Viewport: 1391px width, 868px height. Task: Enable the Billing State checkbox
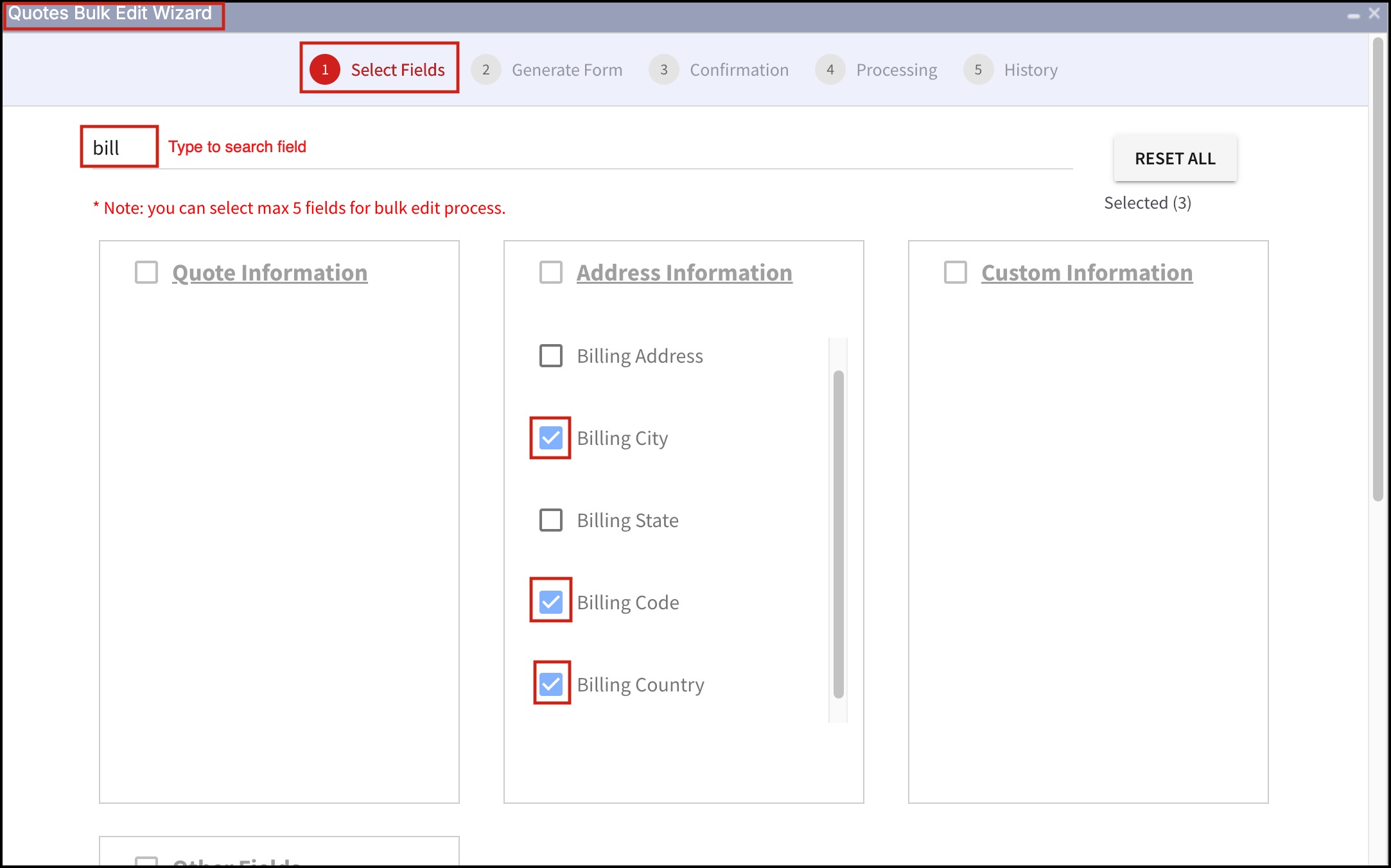click(551, 520)
